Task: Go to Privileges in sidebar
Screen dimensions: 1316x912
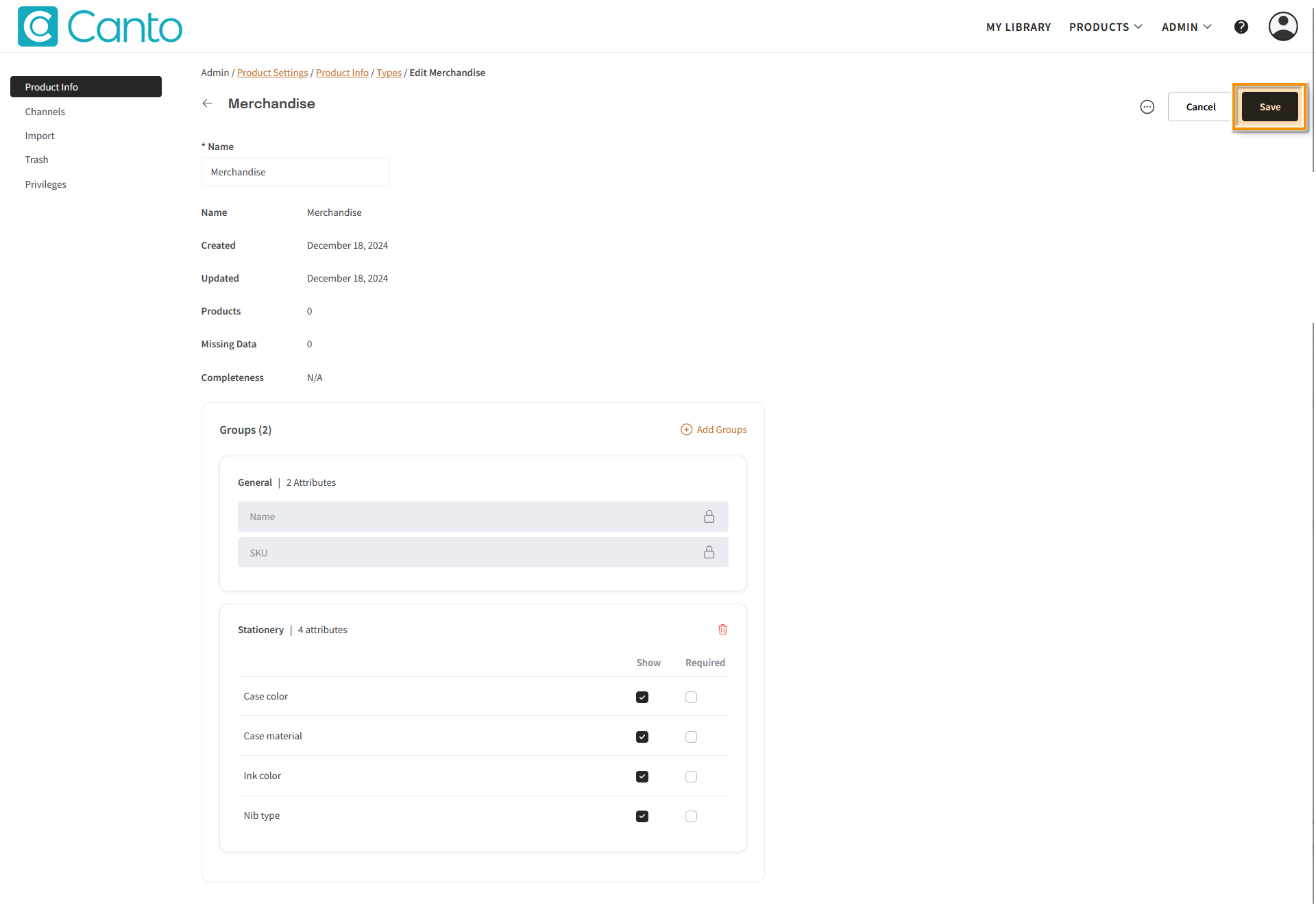Action: (45, 184)
